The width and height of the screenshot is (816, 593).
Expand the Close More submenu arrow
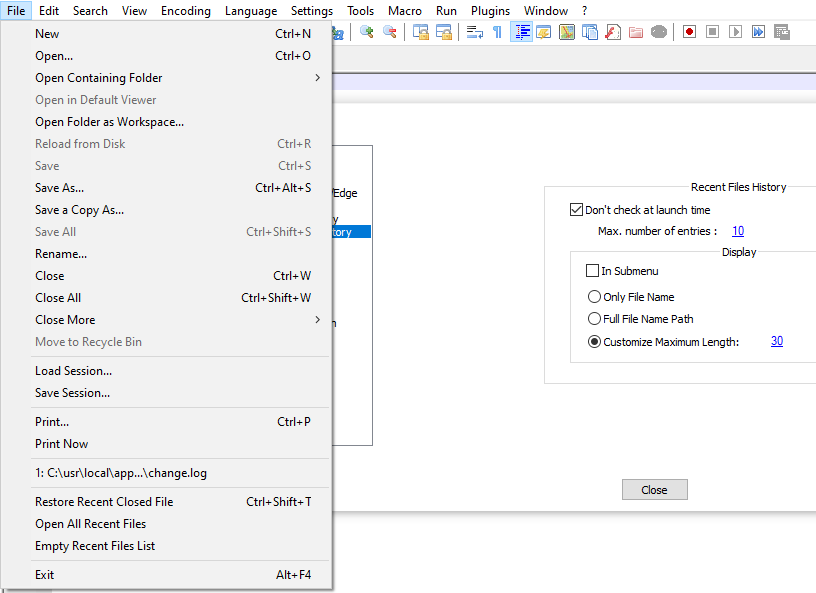pos(317,320)
